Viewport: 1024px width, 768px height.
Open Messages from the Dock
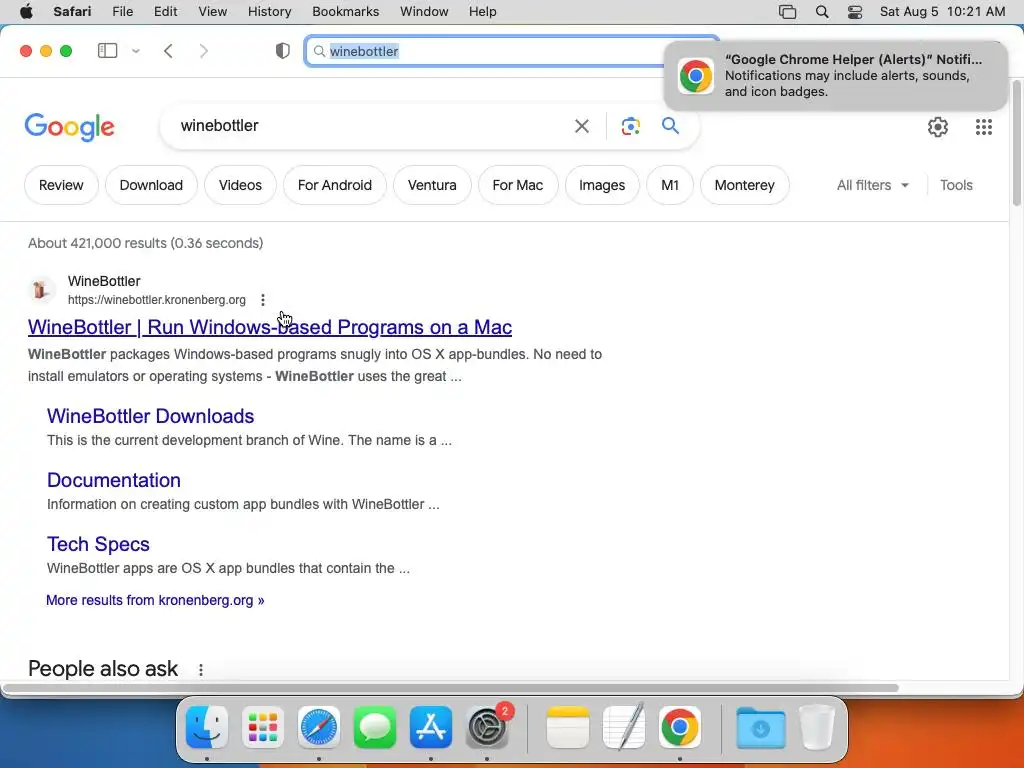click(375, 727)
